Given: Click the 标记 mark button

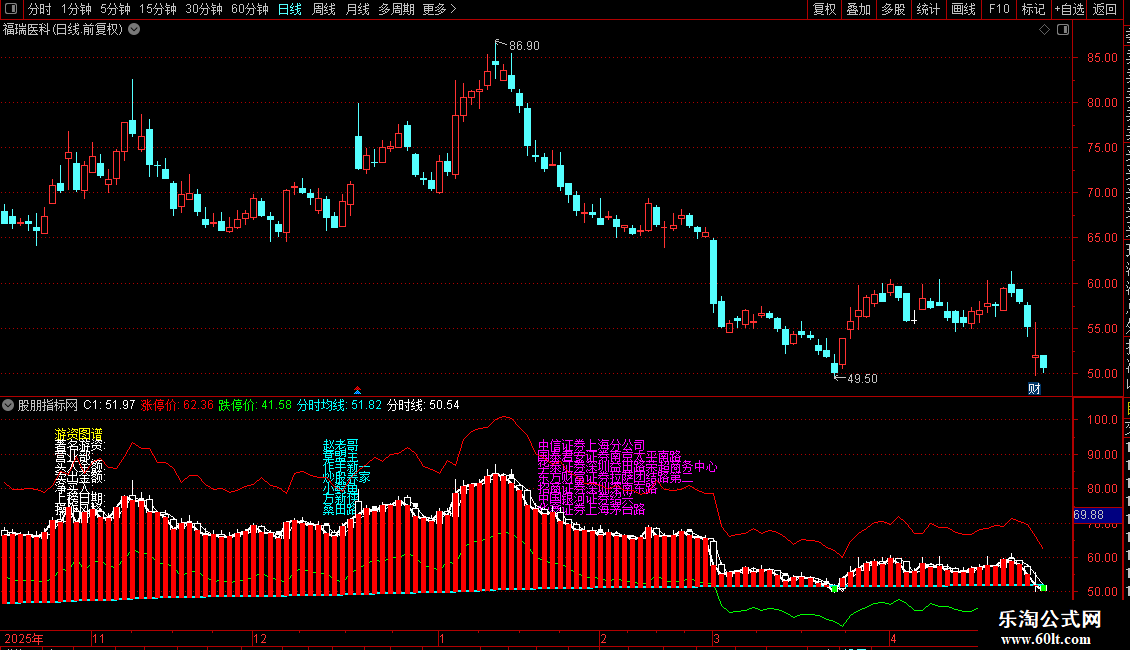Looking at the screenshot, I should [1033, 9].
